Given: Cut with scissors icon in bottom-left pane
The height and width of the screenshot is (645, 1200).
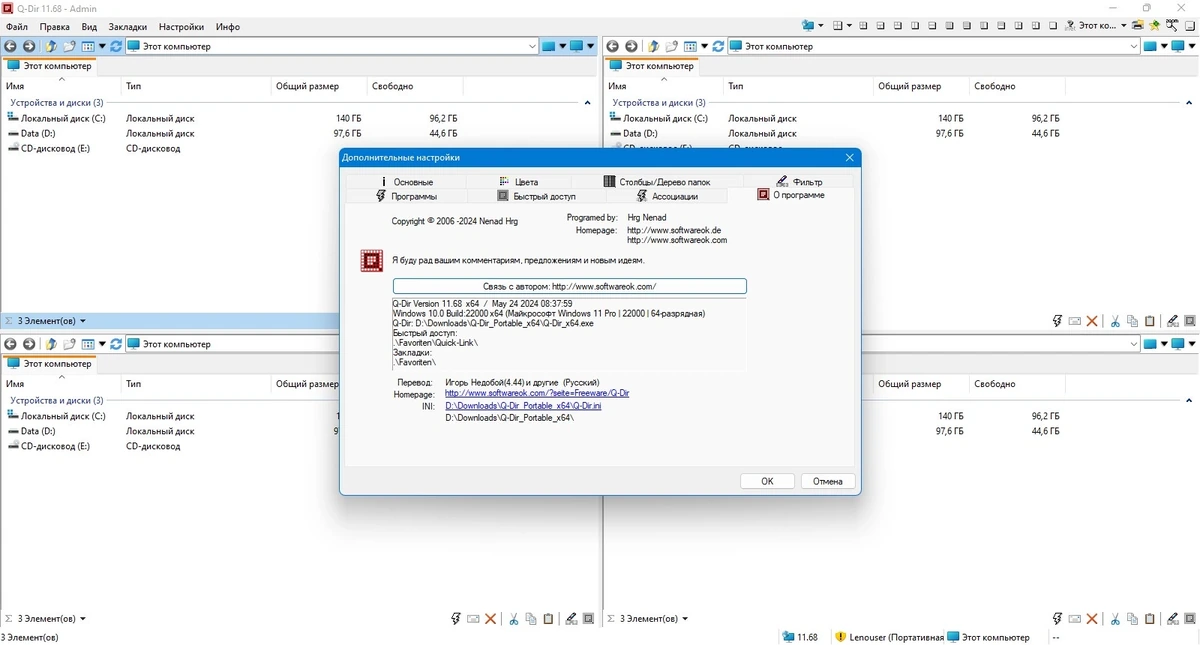Looking at the screenshot, I should pos(514,619).
